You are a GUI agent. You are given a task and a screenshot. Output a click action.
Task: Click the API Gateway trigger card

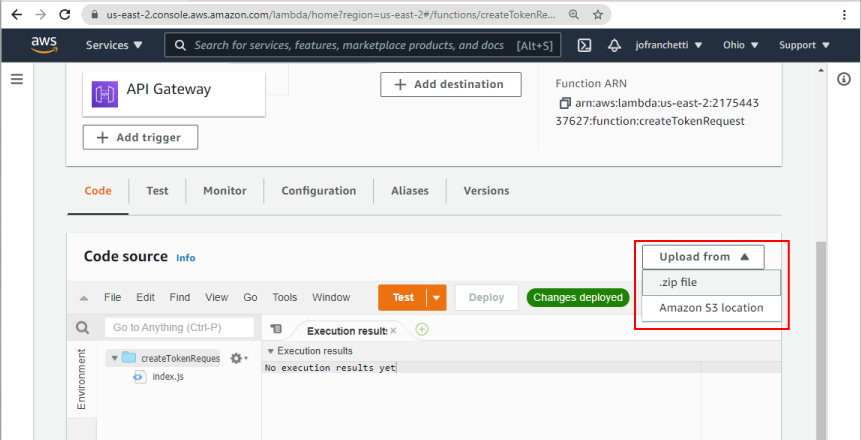tap(174, 94)
